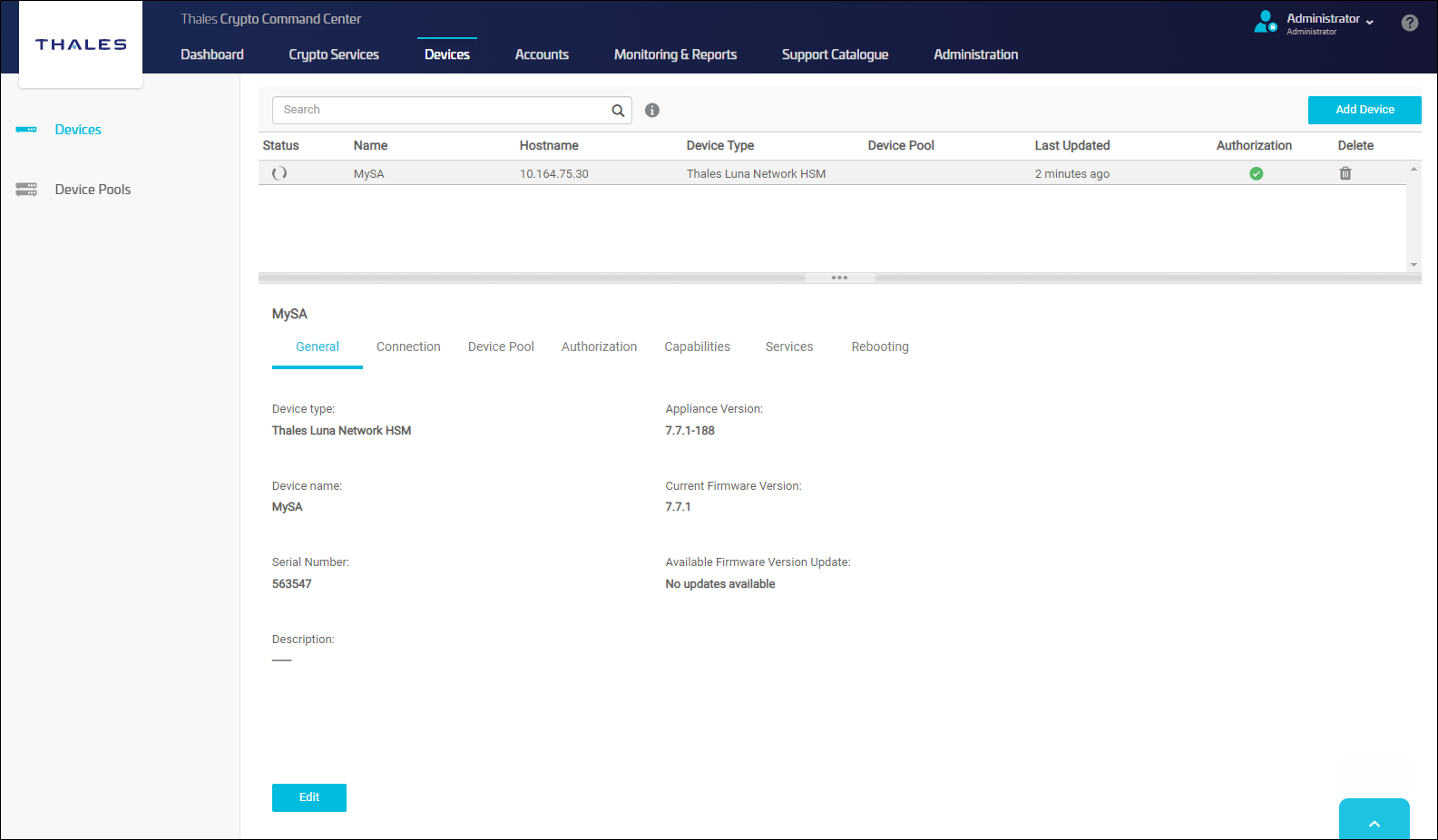The height and width of the screenshot is (840, 1438).
Task: Open the Accounts menu
Action: tap(542, 54)
